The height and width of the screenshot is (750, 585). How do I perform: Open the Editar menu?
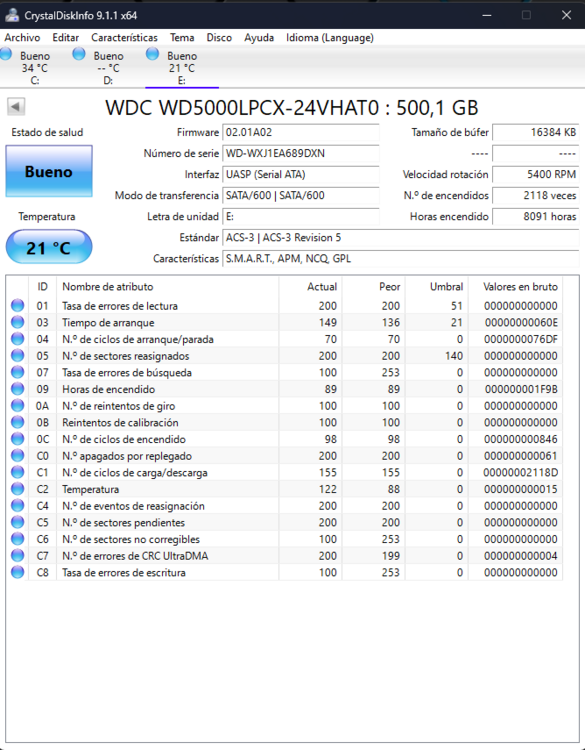pos(66,37)
